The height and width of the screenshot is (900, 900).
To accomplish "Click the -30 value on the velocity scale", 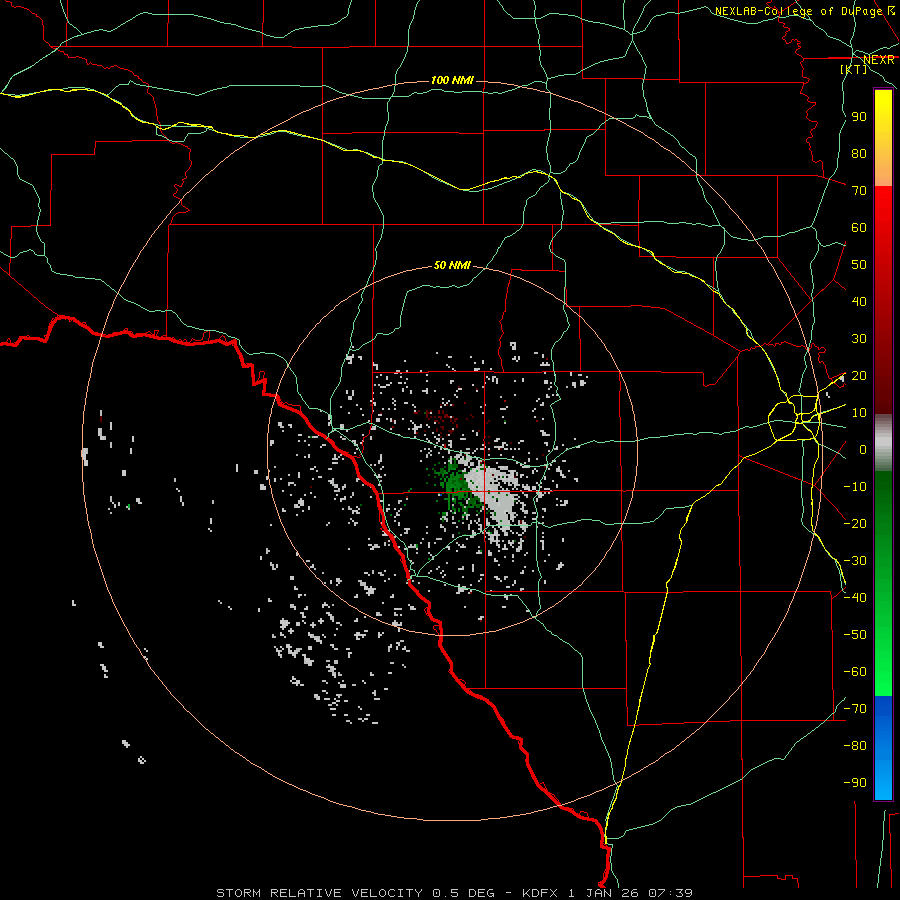I will point(855,561).
